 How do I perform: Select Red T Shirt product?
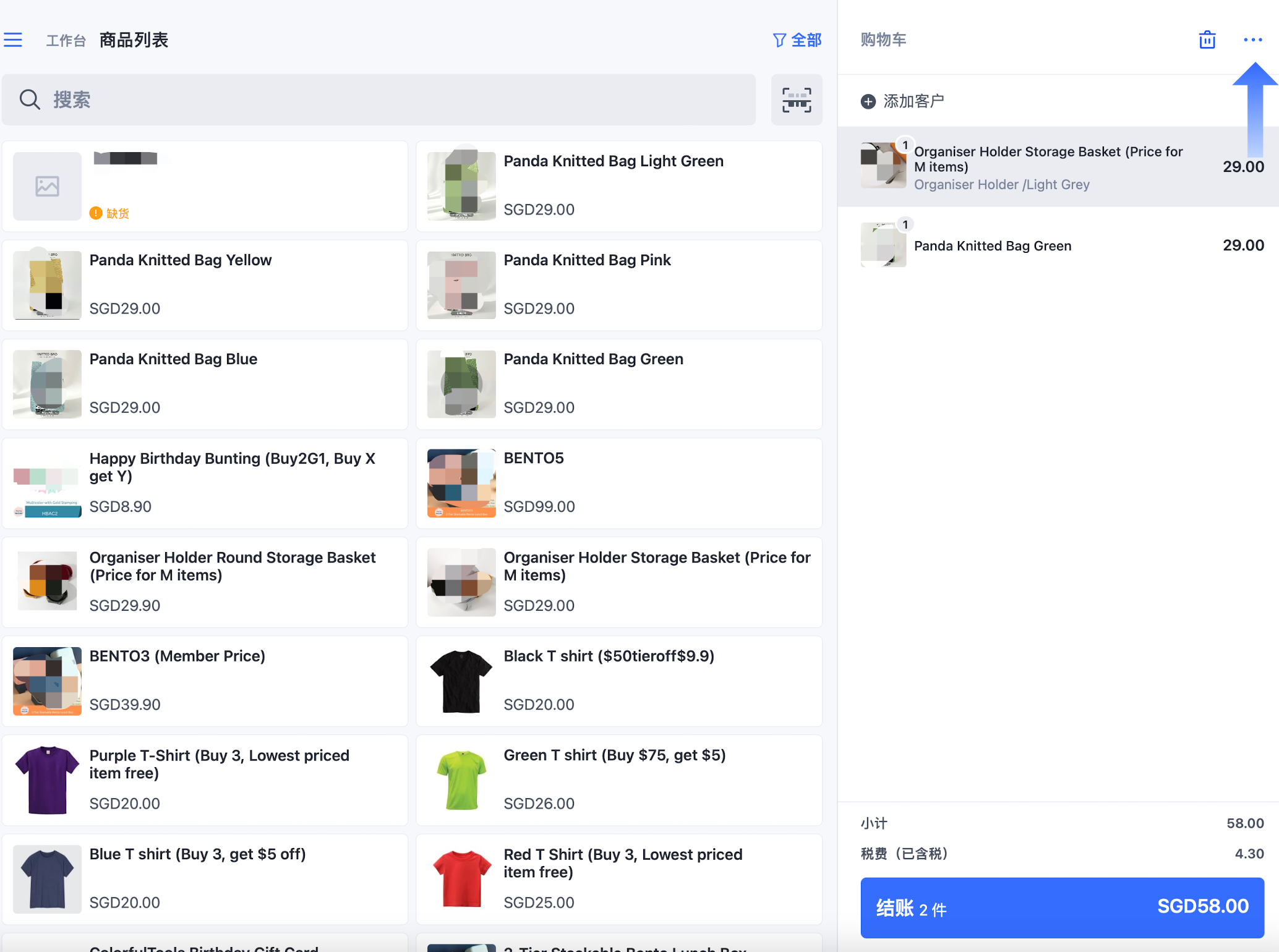point(619,879)
